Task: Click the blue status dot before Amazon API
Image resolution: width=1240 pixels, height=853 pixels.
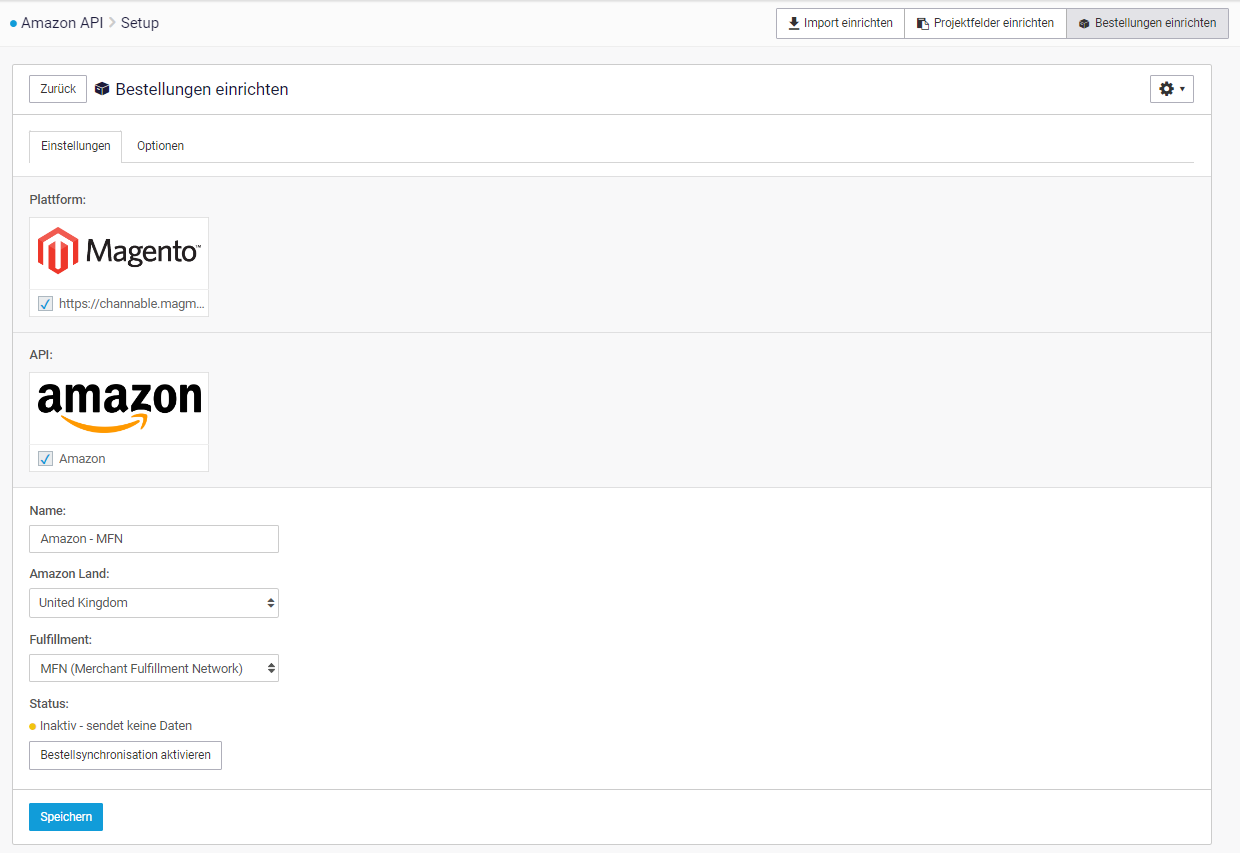Action: (x=13, y=23)
